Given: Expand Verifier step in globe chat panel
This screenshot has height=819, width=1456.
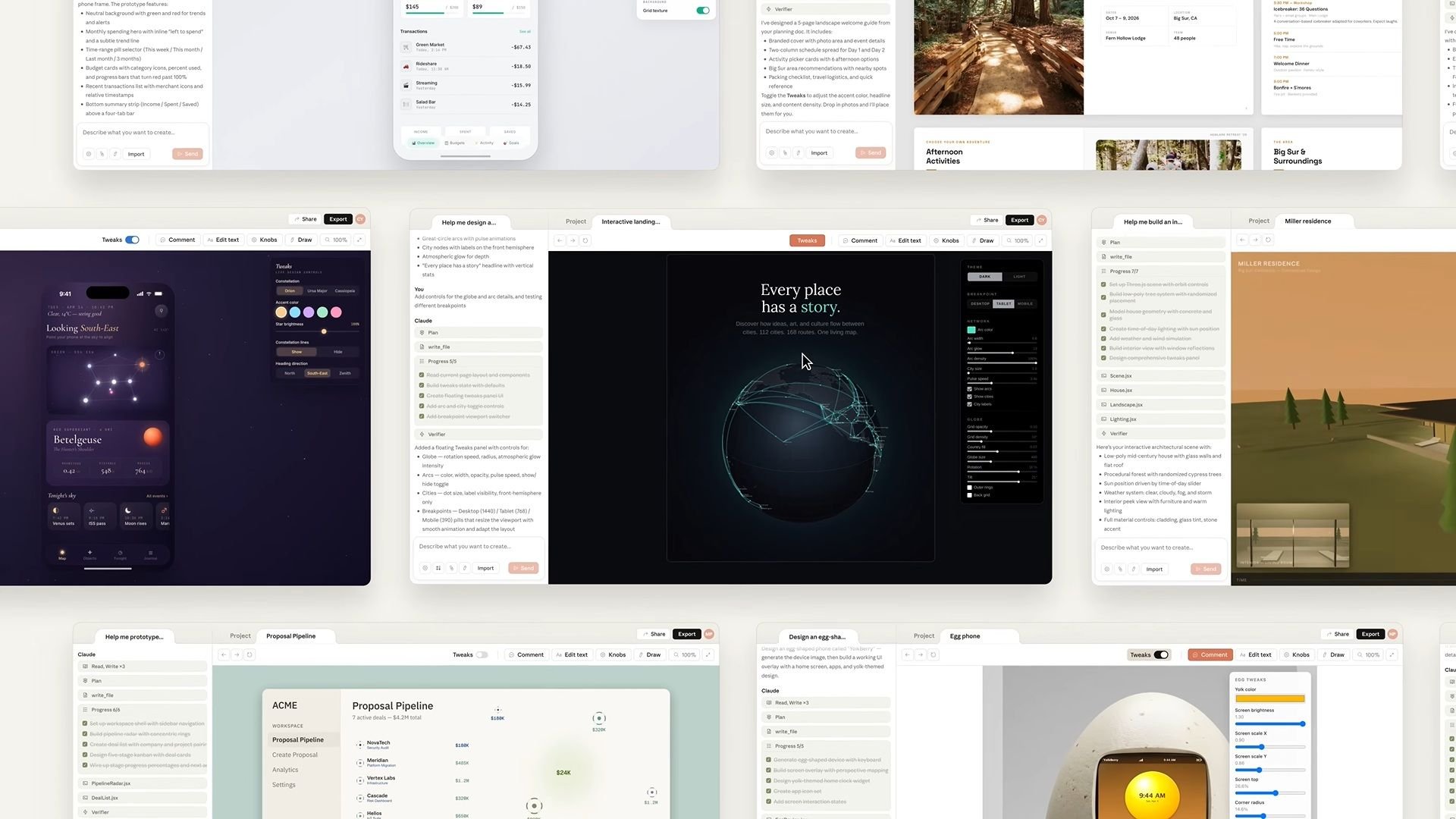Looking at the screenshot, I should click(436, 435).
